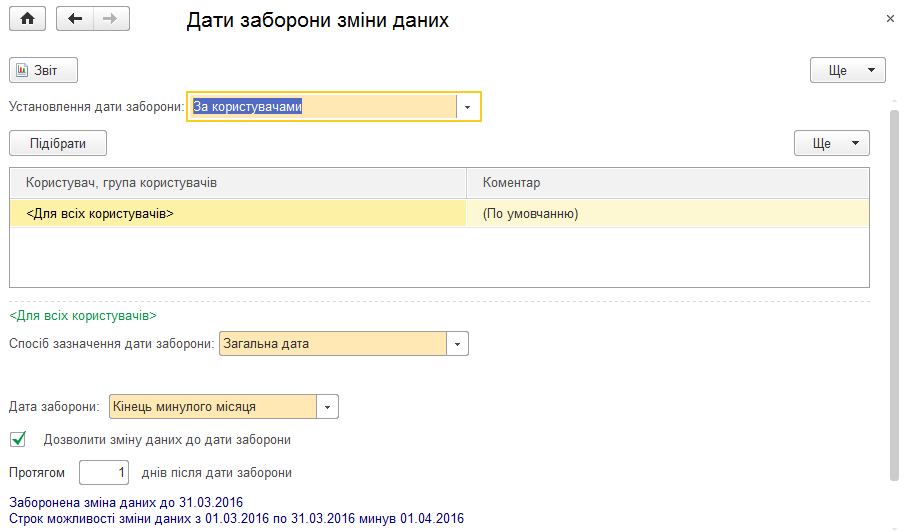The width and height of the screenshot is (908, 532).
Task: Open the top Ще menu
Action: click(847, 70)
